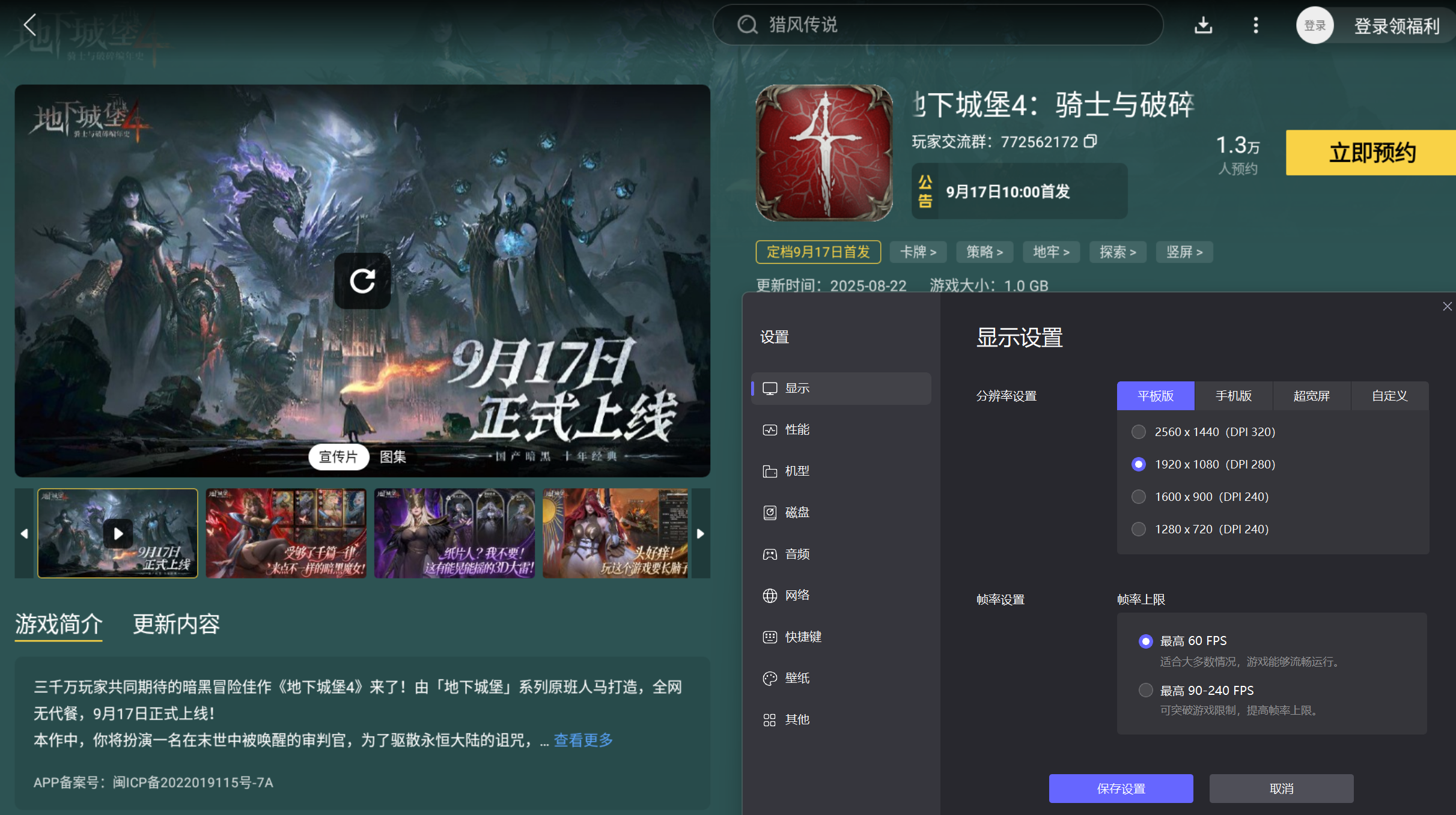Click the yellow 立即预约 button
The width and height of the screenshot is (1456, 815).
1371,153
